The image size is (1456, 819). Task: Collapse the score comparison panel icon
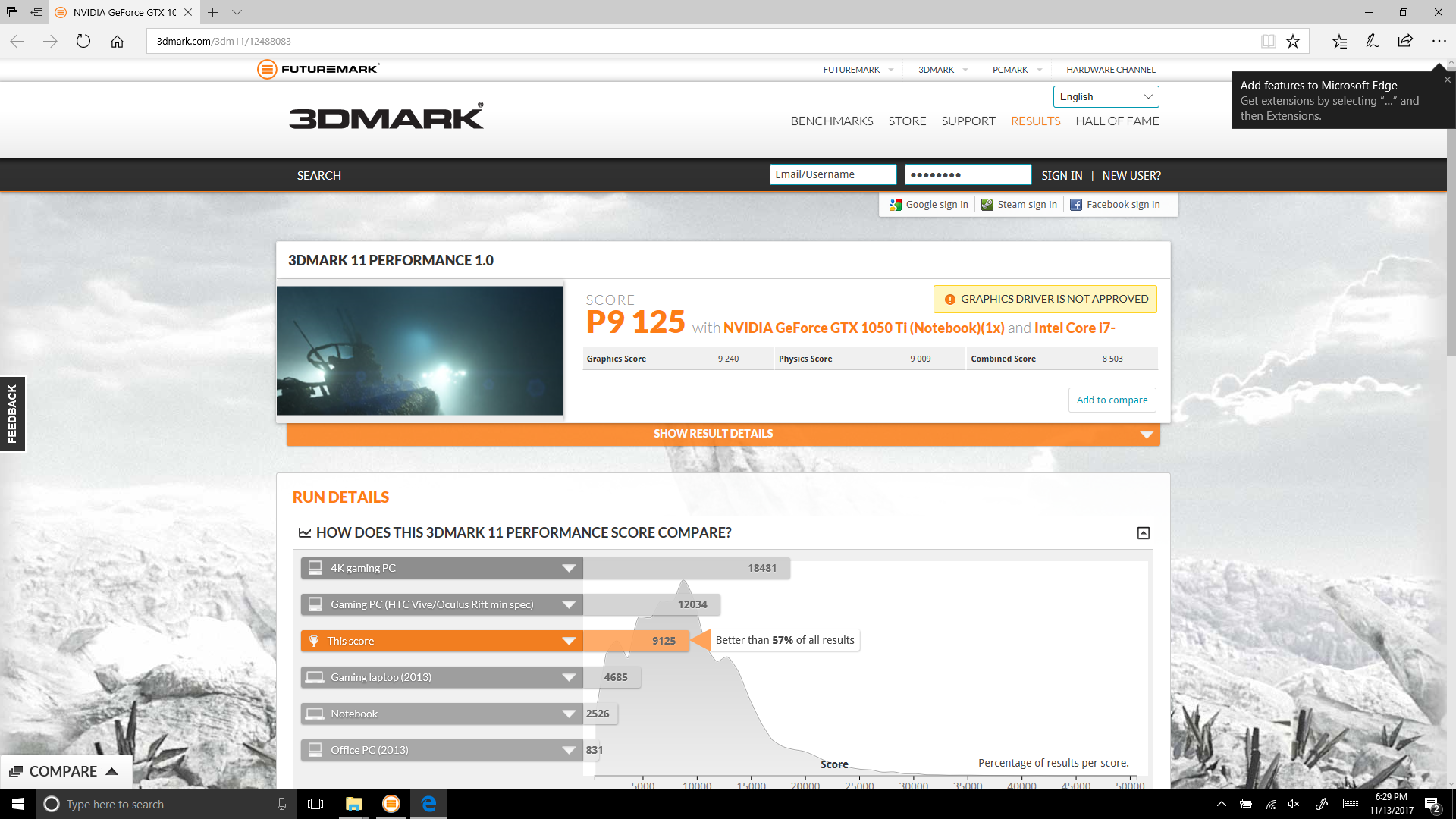pos(1143,533)
